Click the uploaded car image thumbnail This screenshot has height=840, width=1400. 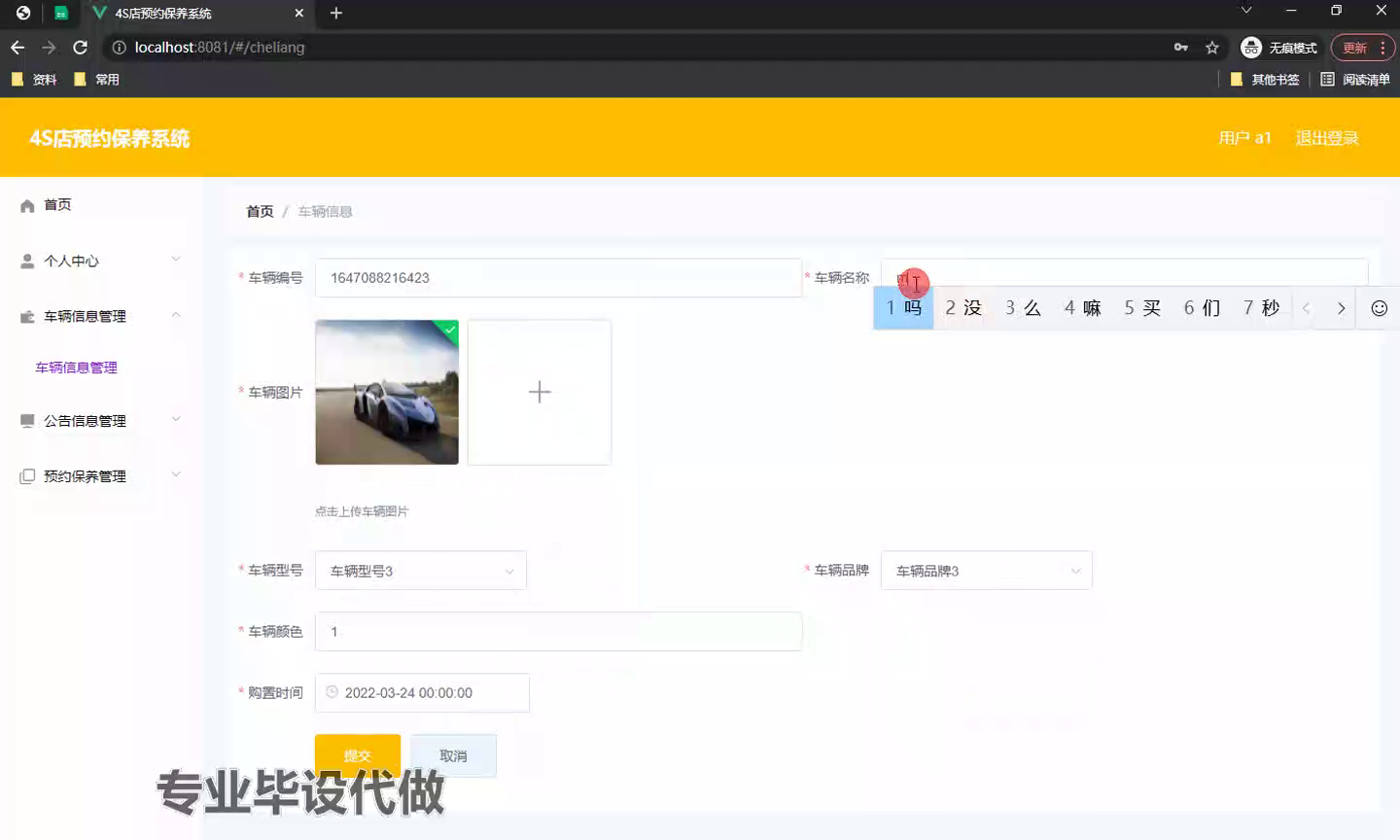click(387, 392)
